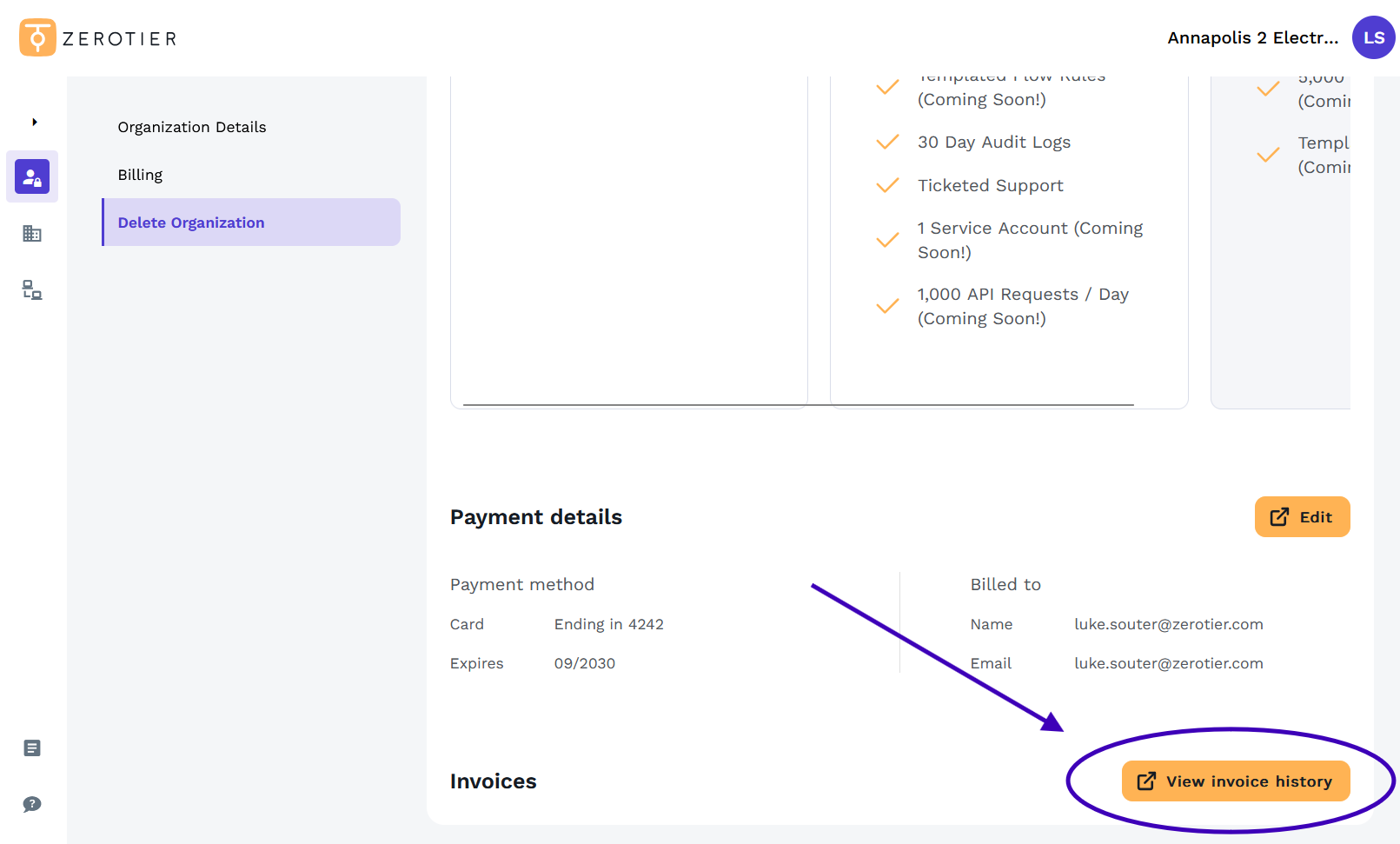Open the organizations building sidebar icon
This screenshot has width=1400, height=844.
31,233
